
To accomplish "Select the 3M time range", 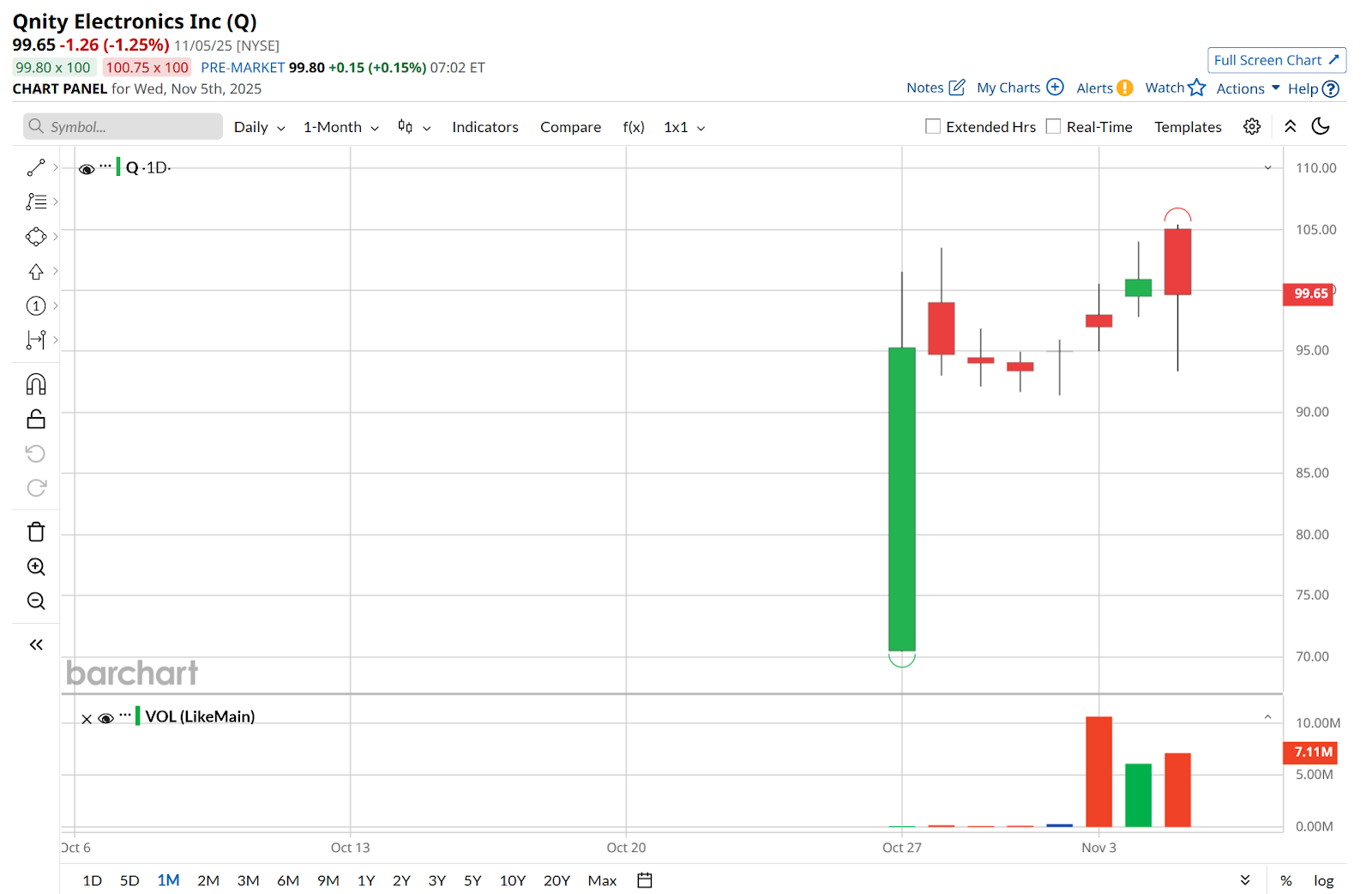I will 248,880.
